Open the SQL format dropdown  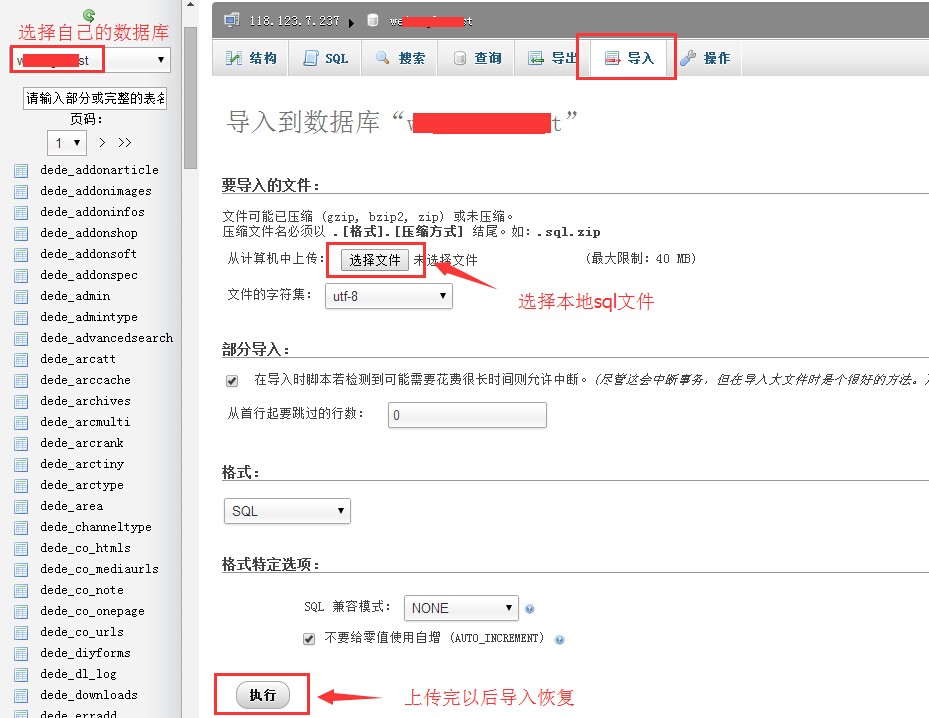(x=287, y=511)
